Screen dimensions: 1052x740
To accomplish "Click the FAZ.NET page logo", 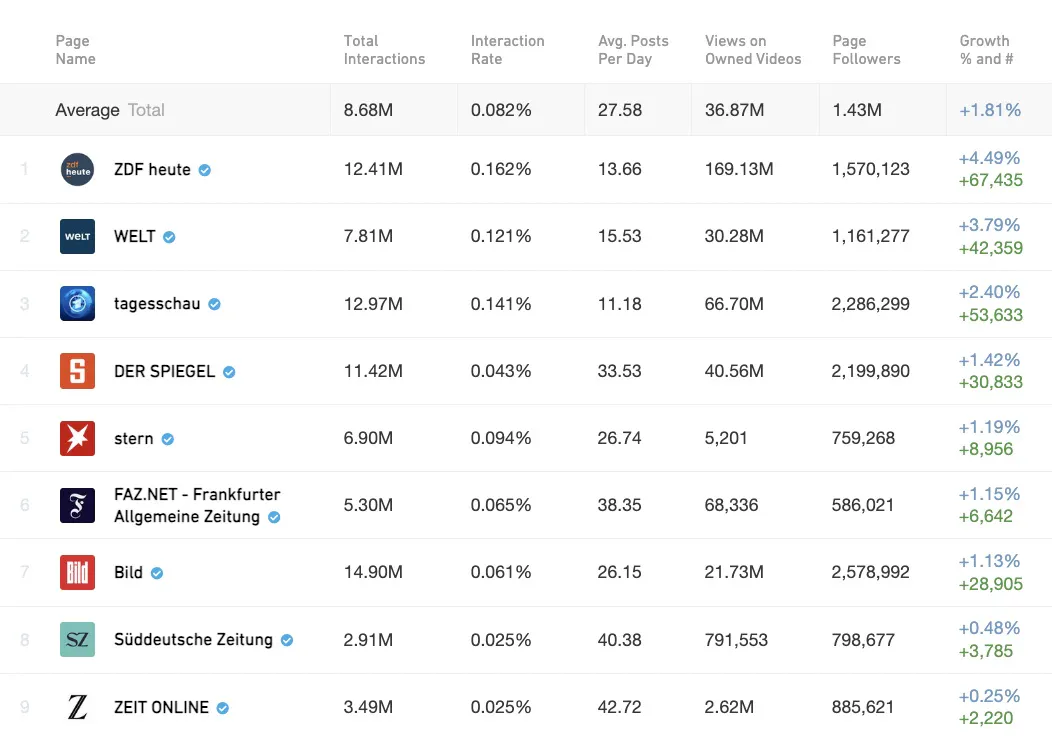I will [x=77, y=505].
